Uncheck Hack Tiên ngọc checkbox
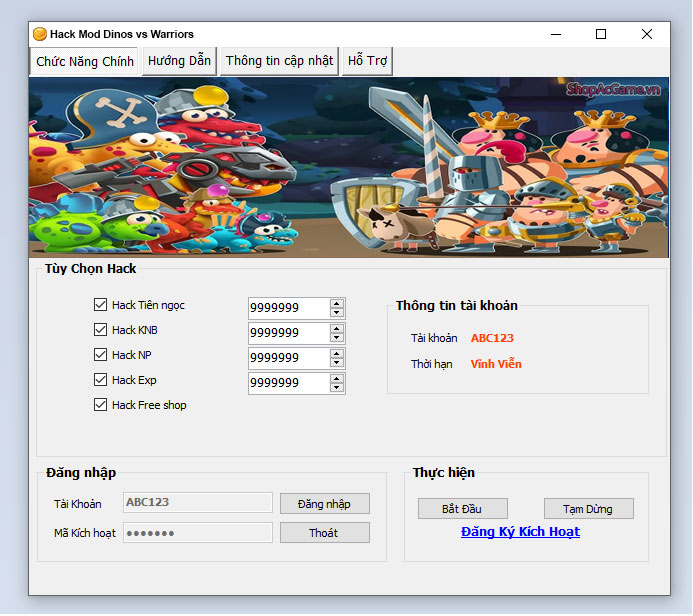This screenshot has height=616, width=693. click(x=100, y=304)
